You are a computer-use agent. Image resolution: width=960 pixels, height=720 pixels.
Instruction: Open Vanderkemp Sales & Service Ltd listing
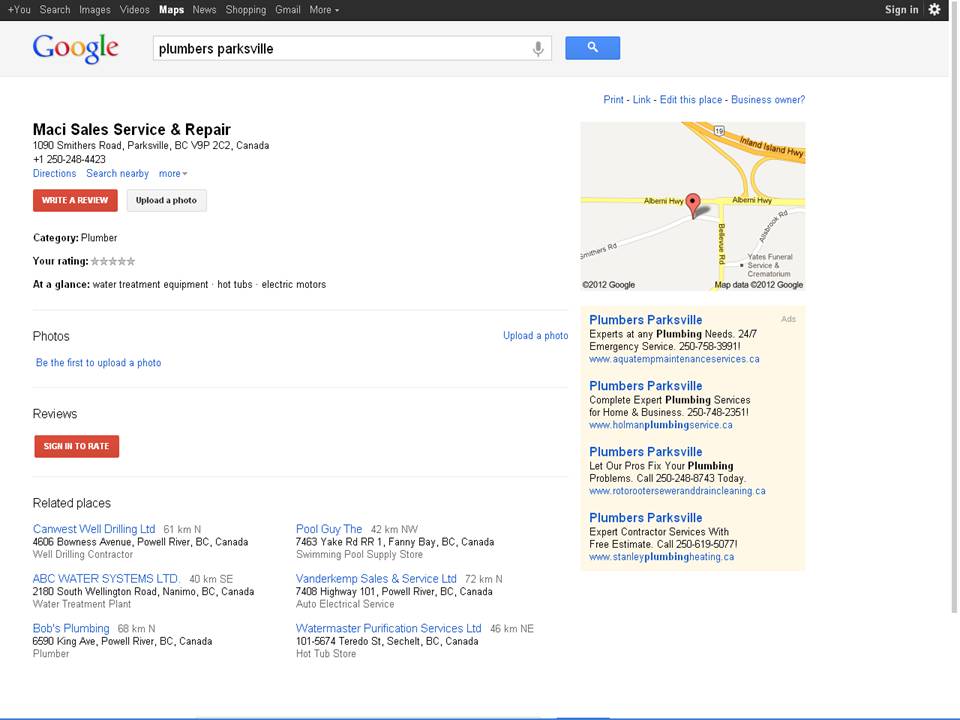(x=376, y=579)
